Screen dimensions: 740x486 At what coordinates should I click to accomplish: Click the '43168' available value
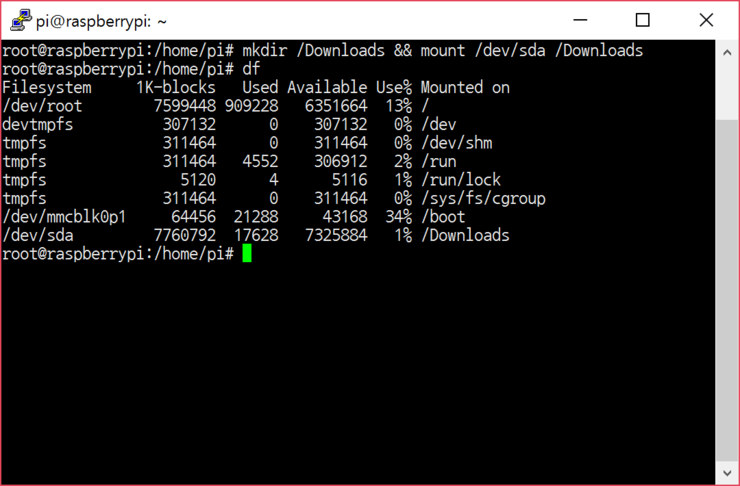[x=345, y=217]
